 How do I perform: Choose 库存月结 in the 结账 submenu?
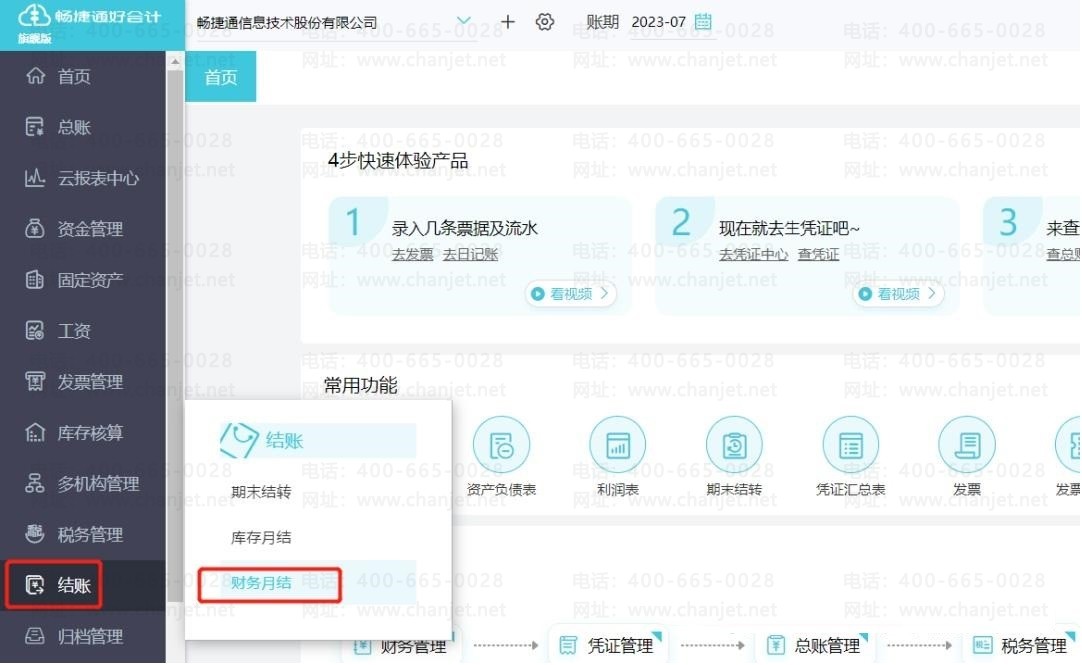click(x=261, y=537)
